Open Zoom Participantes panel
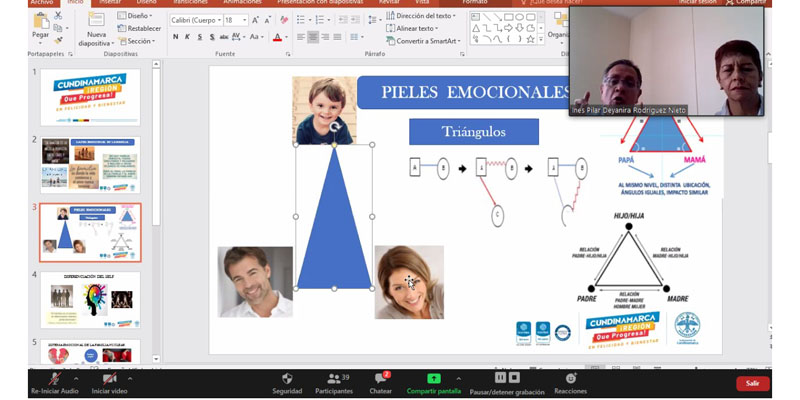 click(x=334, y=383)
